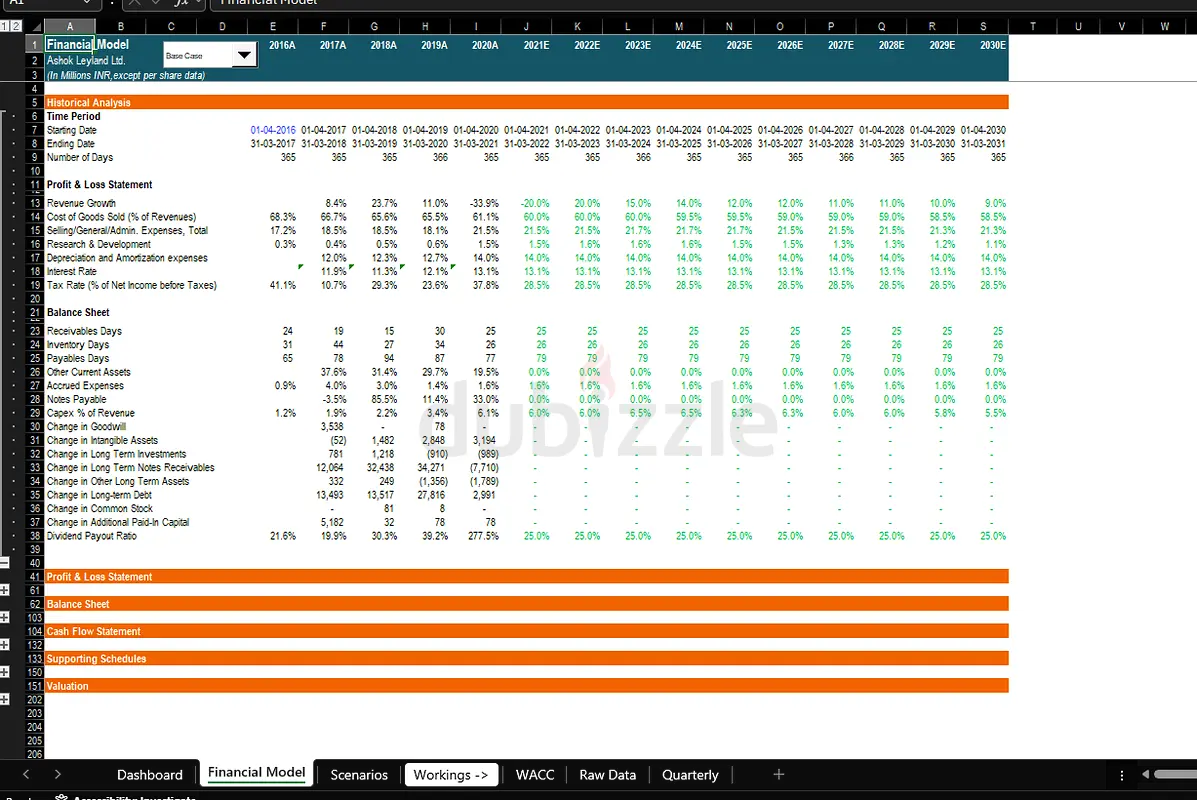Open the WACC sheet tab
Viewport: 1197px width, 800px height.
point(534,775)
